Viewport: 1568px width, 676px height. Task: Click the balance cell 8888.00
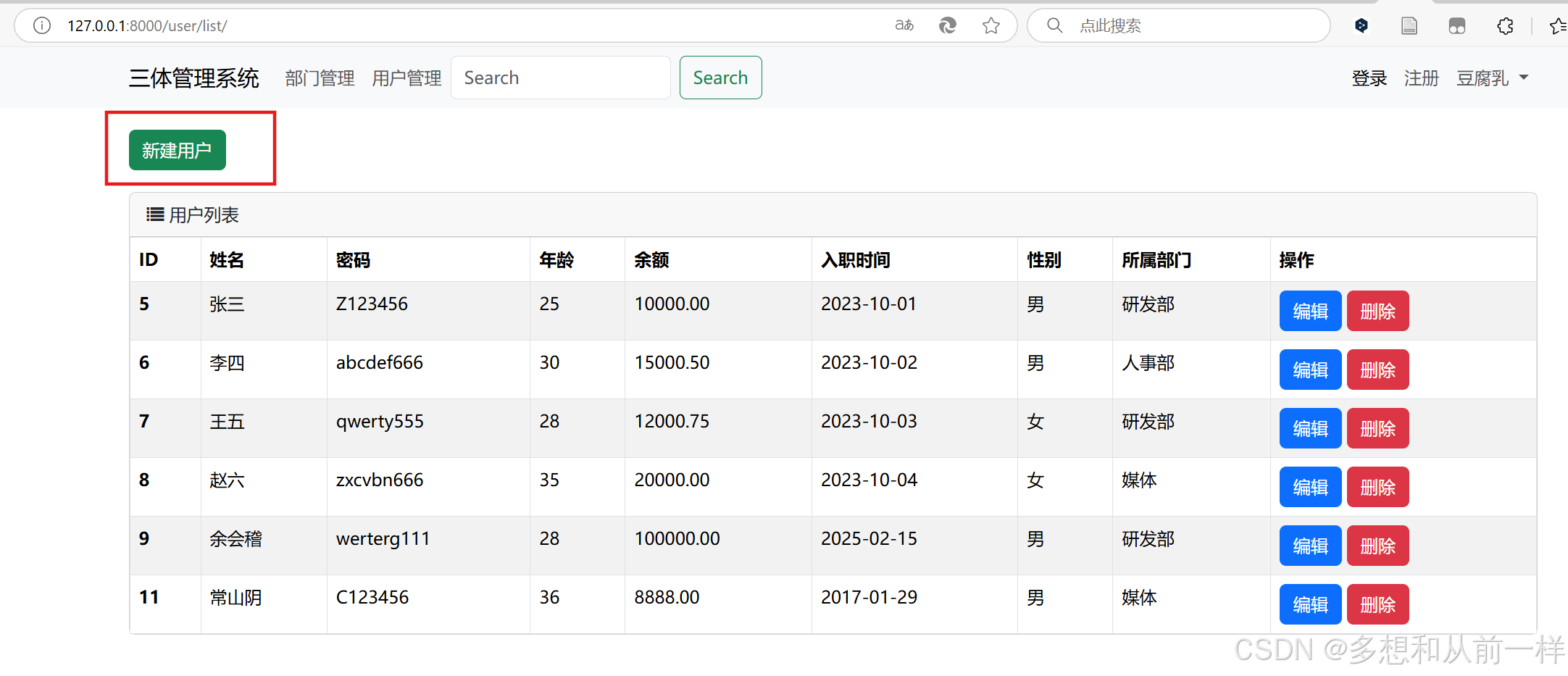(667, 597)
